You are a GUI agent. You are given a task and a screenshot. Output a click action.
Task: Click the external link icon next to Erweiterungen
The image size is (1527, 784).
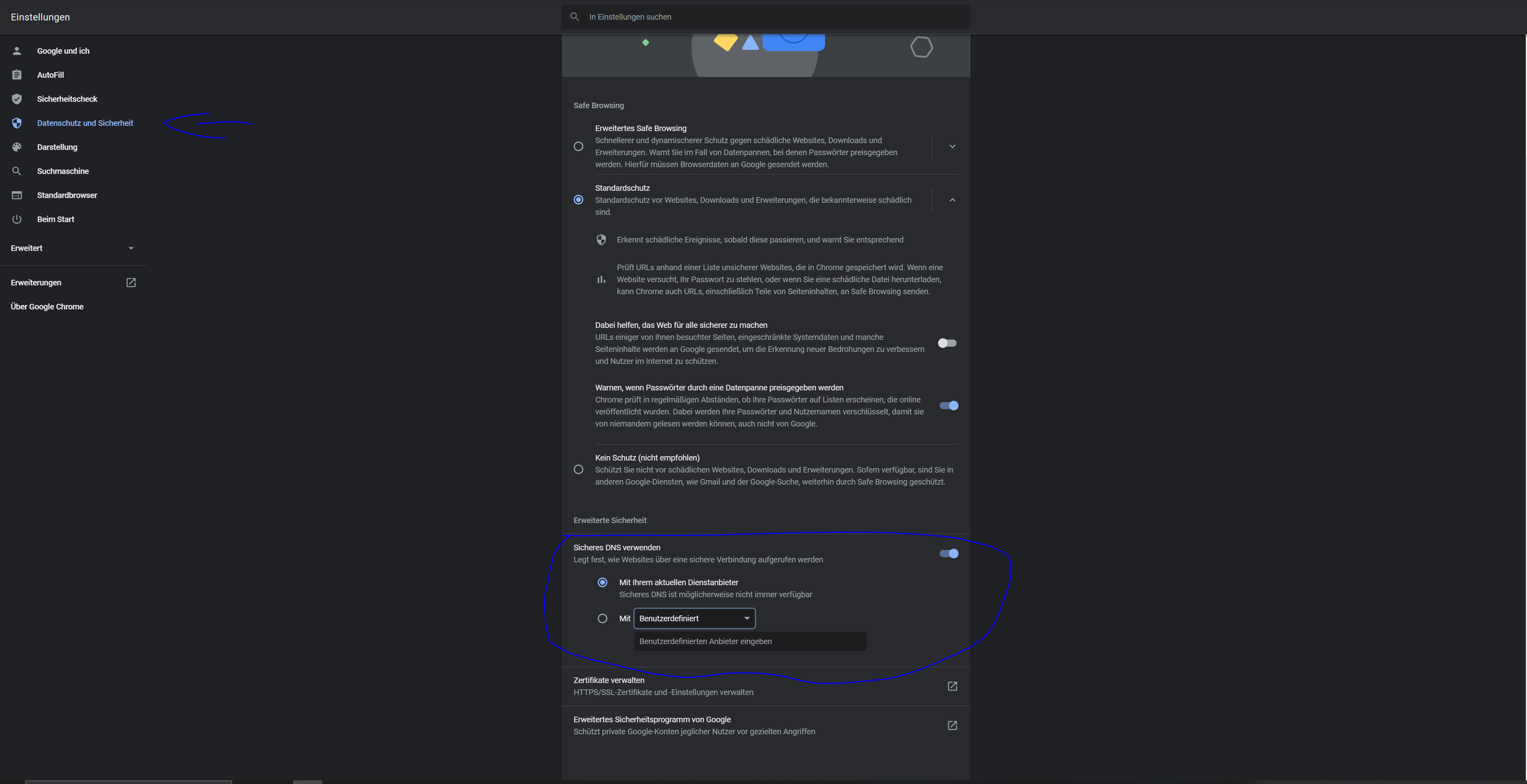[x=131, y=283]
